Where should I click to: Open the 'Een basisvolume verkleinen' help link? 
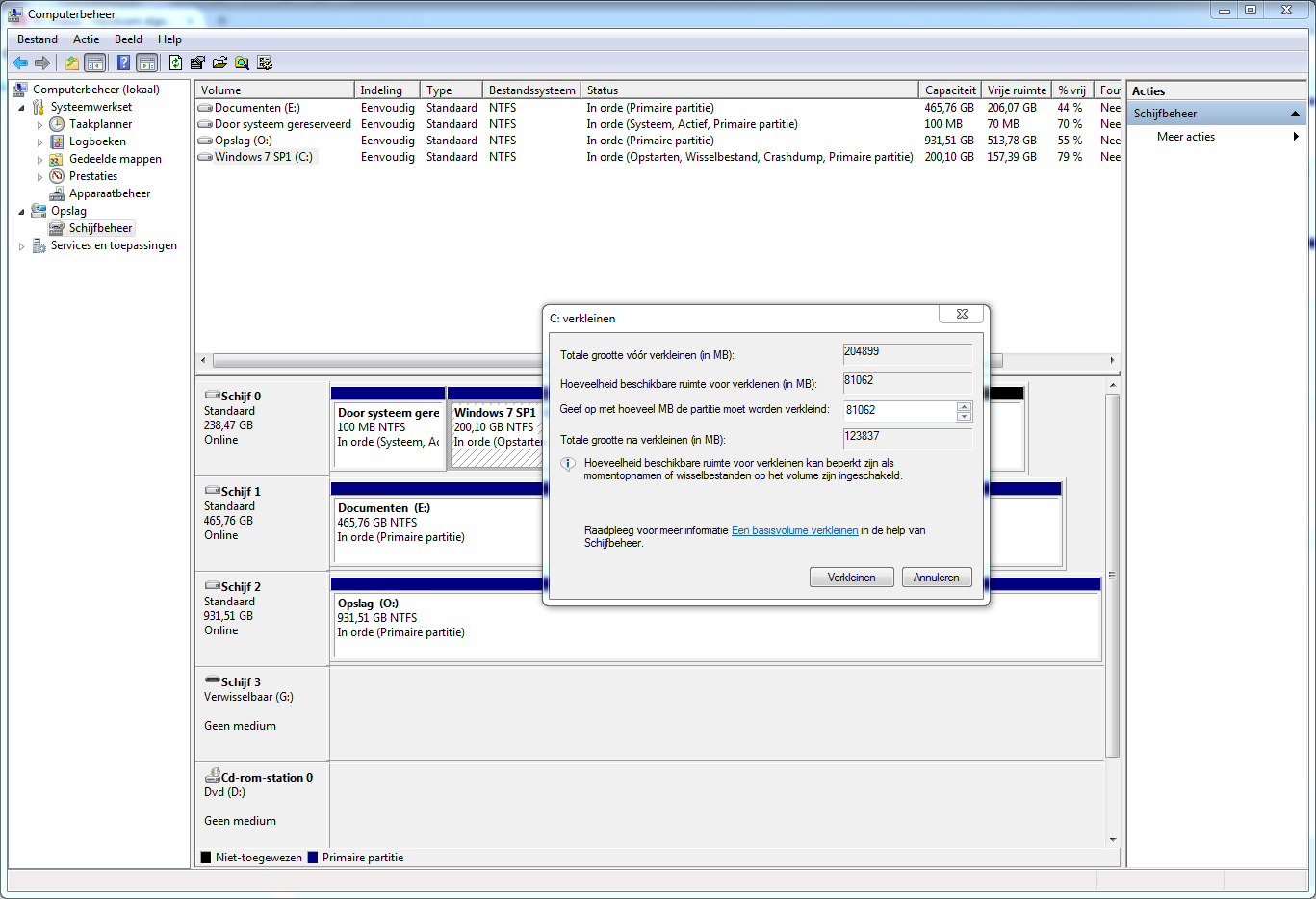click(x=794, y=530)
